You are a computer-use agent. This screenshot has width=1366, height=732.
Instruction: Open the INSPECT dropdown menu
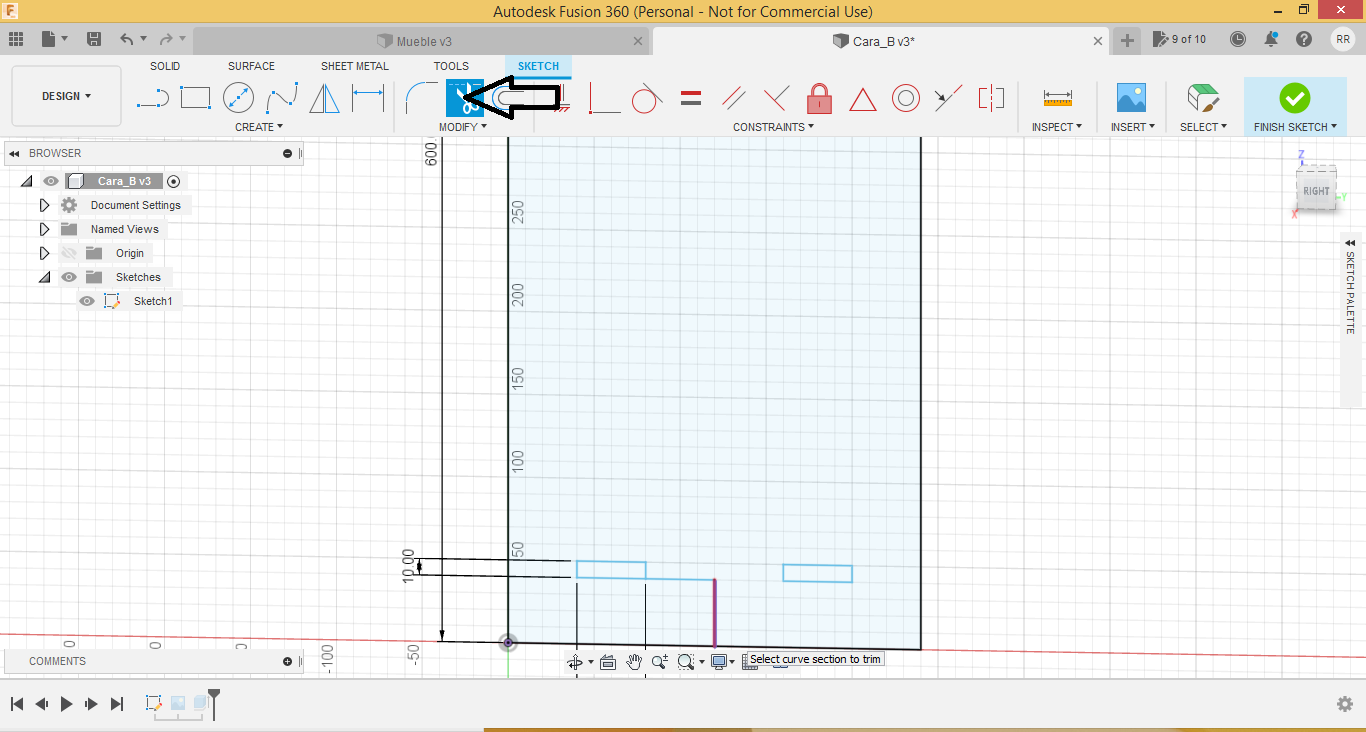(1057, 127)
